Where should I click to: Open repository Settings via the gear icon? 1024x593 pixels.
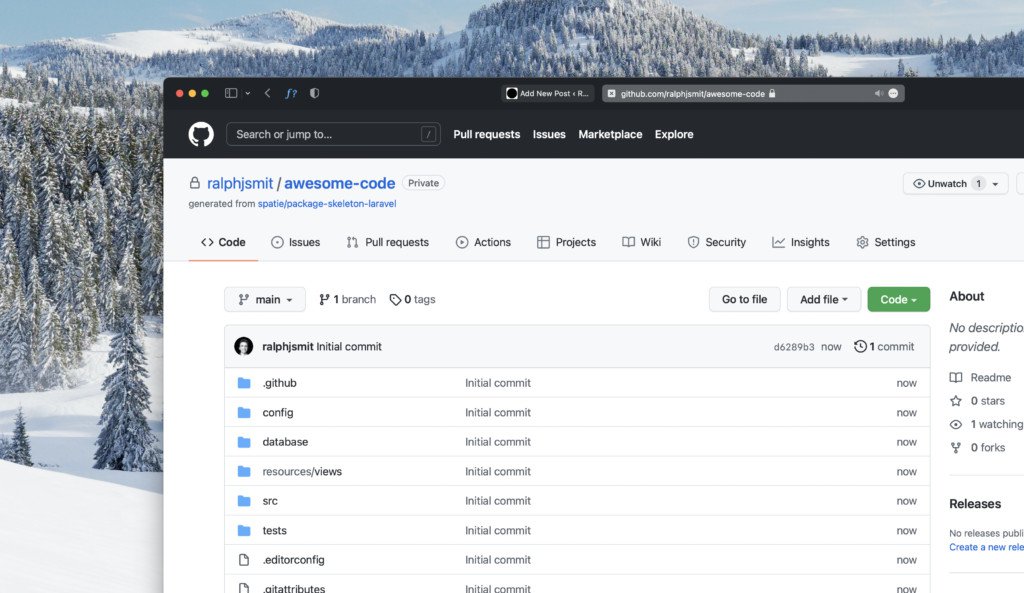point(862,242)
